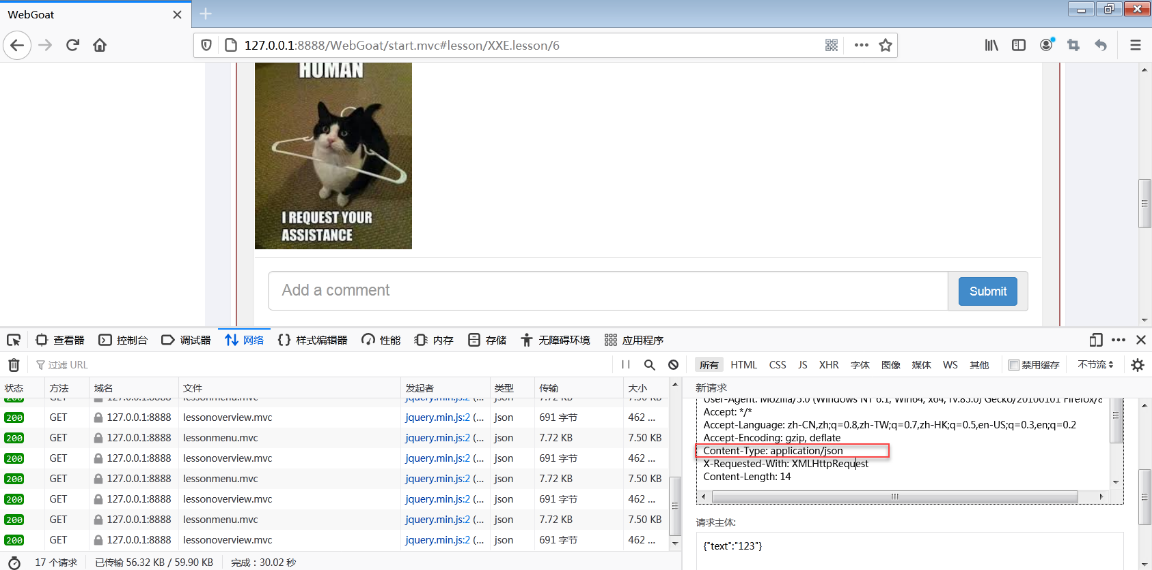Viewport: 1152px width, 570px height.
Task: Activate the element picker in devtools
Action: pos(13,340)
